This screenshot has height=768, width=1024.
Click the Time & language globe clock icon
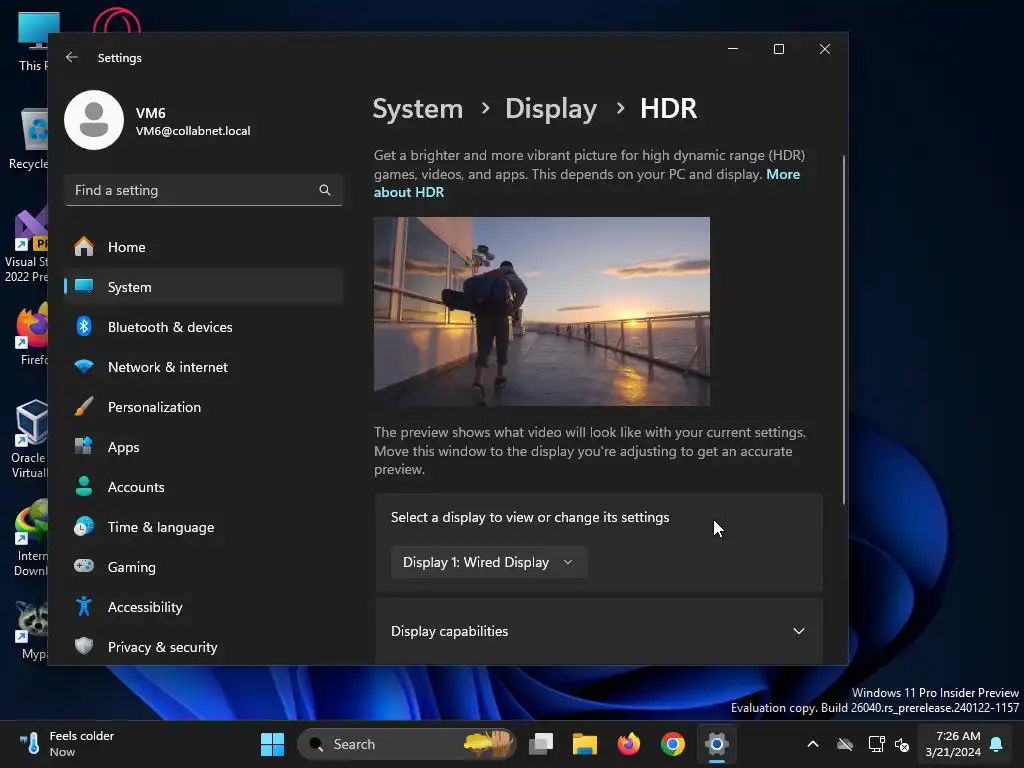84,526
